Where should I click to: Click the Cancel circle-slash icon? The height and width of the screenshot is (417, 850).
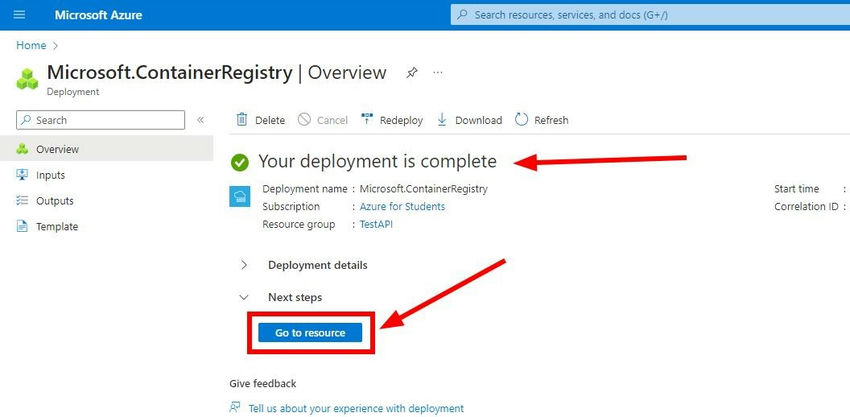click(x=305, y=119)
